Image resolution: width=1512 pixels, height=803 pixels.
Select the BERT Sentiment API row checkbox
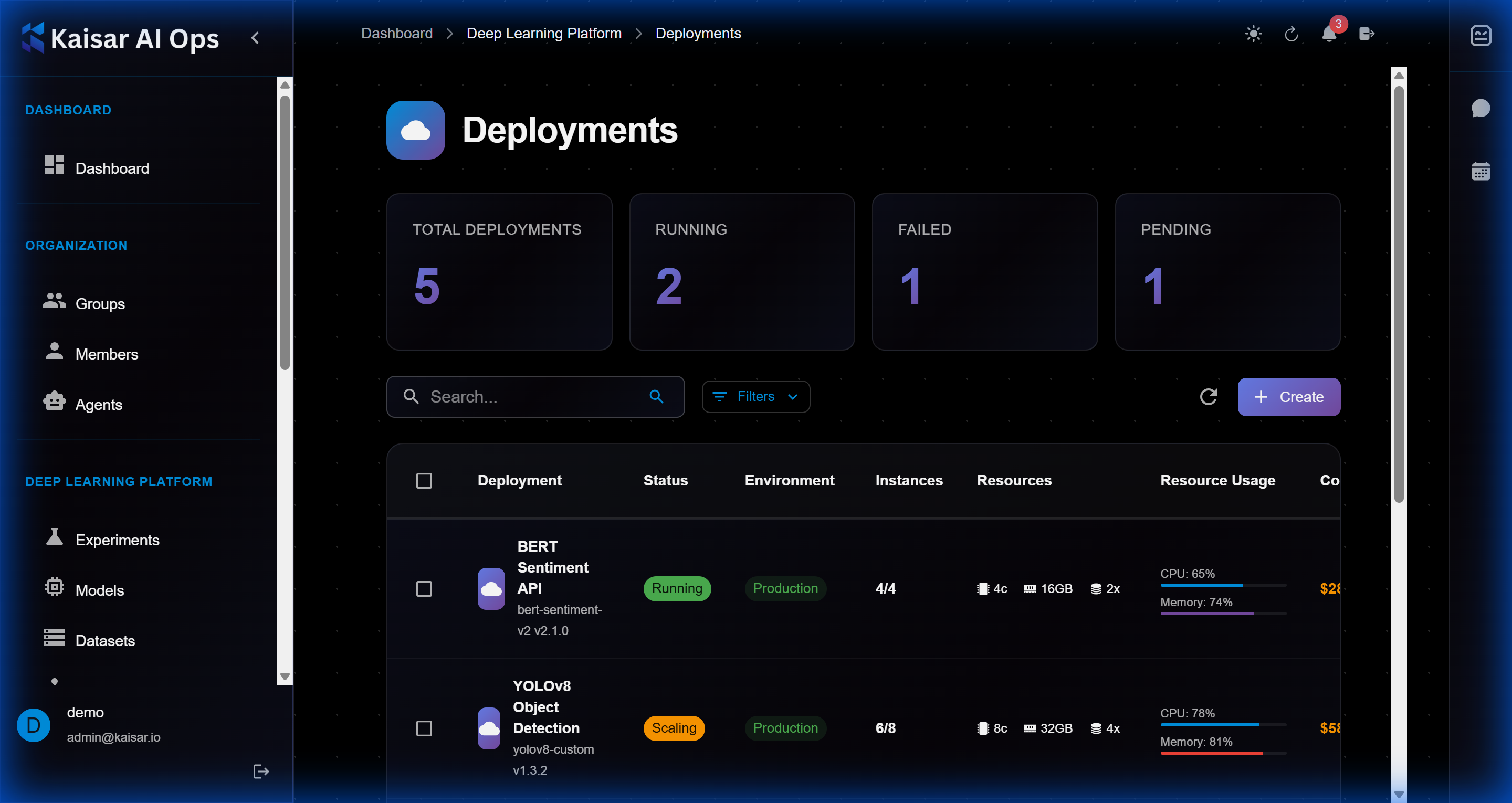[x=424, y=589]
